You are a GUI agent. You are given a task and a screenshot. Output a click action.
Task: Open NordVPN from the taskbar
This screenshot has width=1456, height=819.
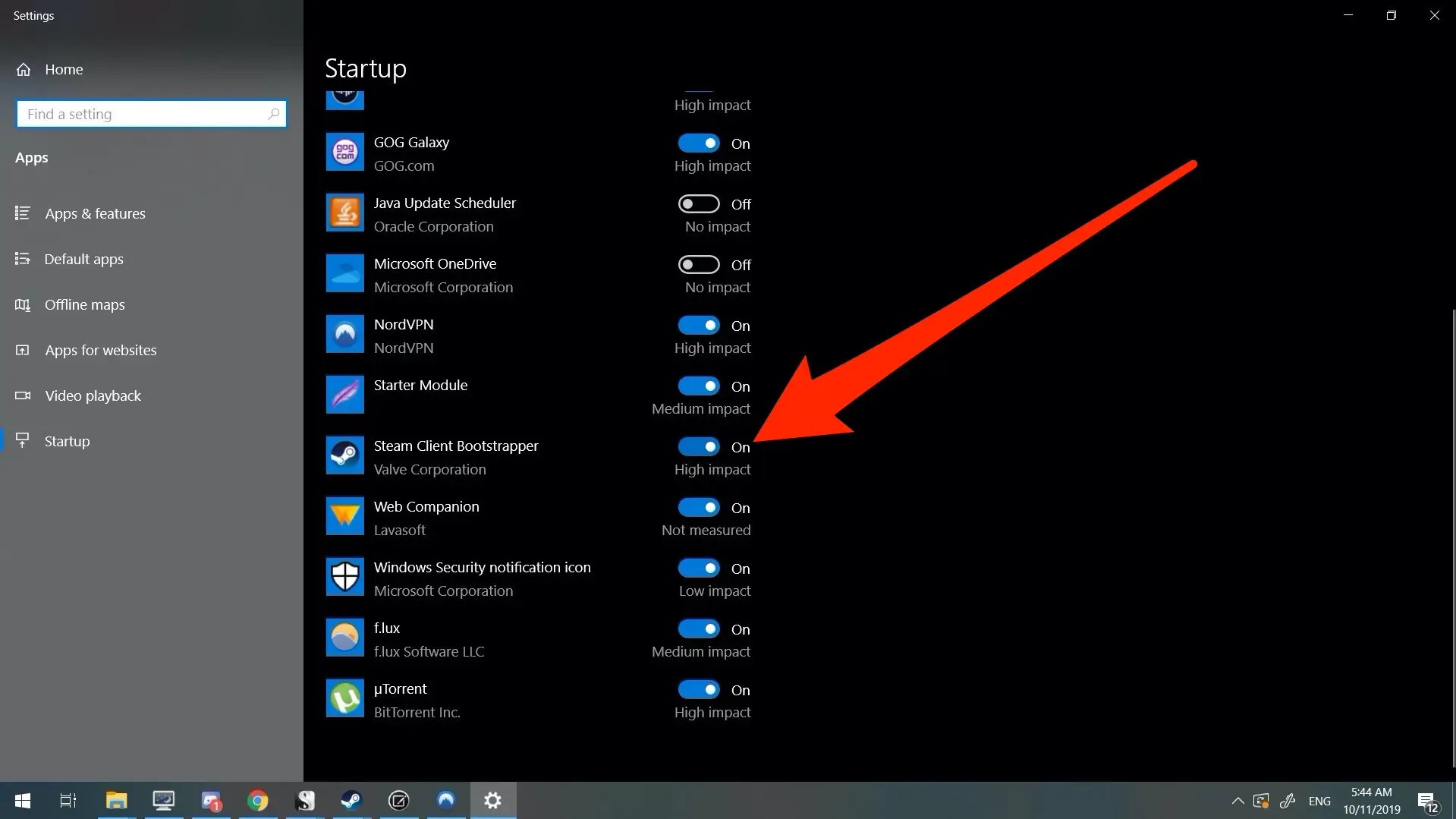[445, 800]
